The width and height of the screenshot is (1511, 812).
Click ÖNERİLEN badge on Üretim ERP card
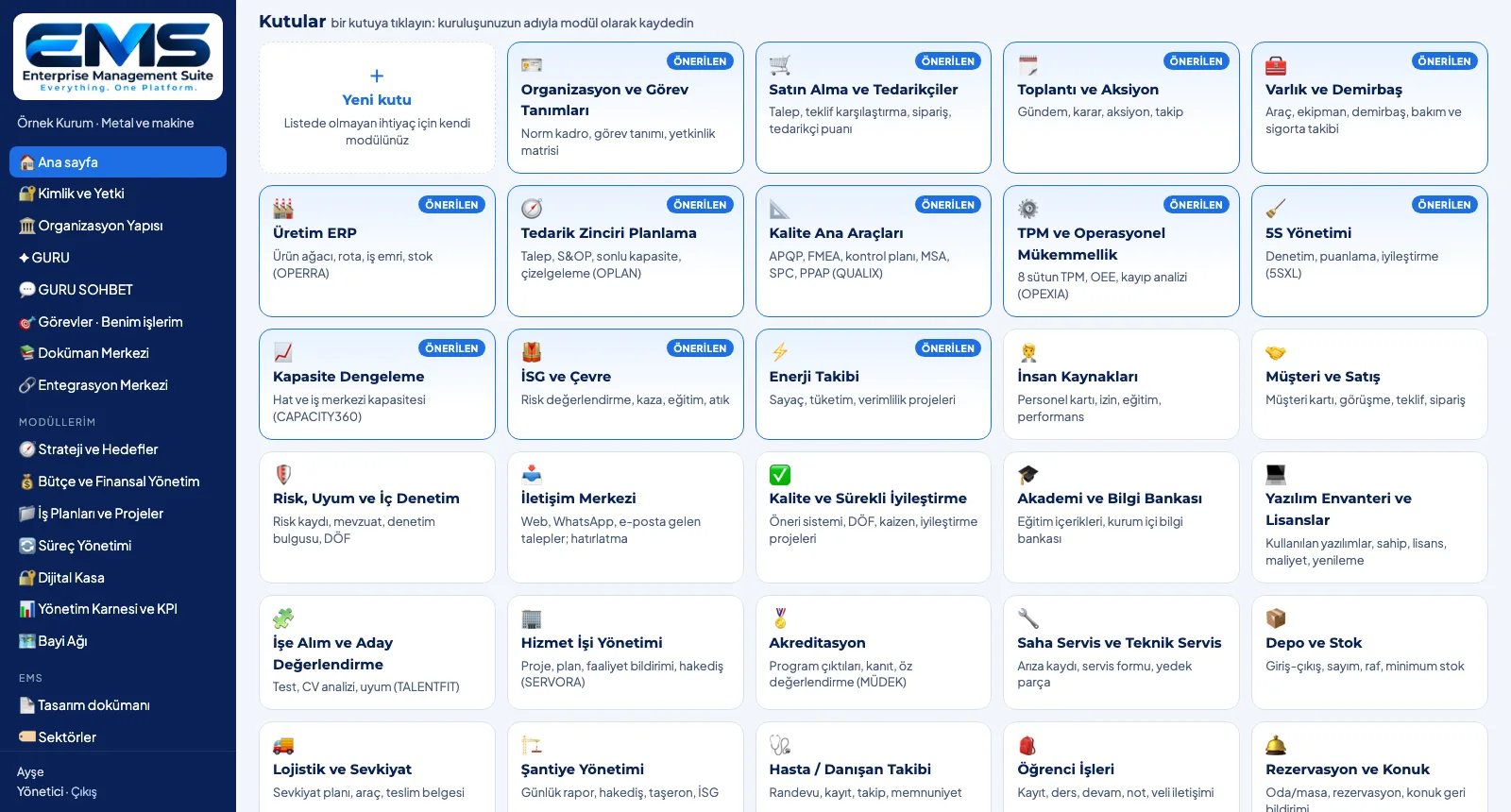pos(451,205)
